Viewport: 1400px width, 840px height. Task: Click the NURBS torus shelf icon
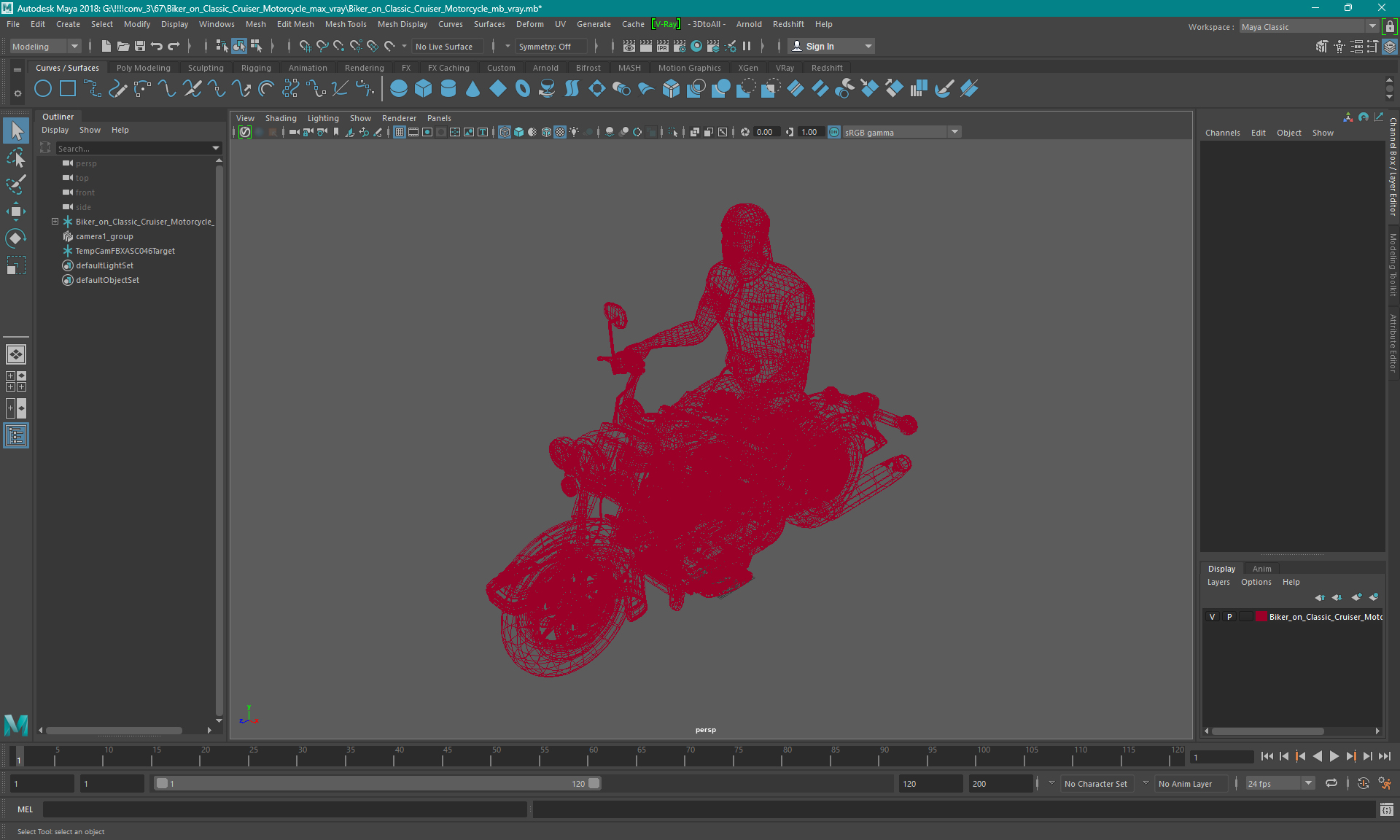[523, 89]
